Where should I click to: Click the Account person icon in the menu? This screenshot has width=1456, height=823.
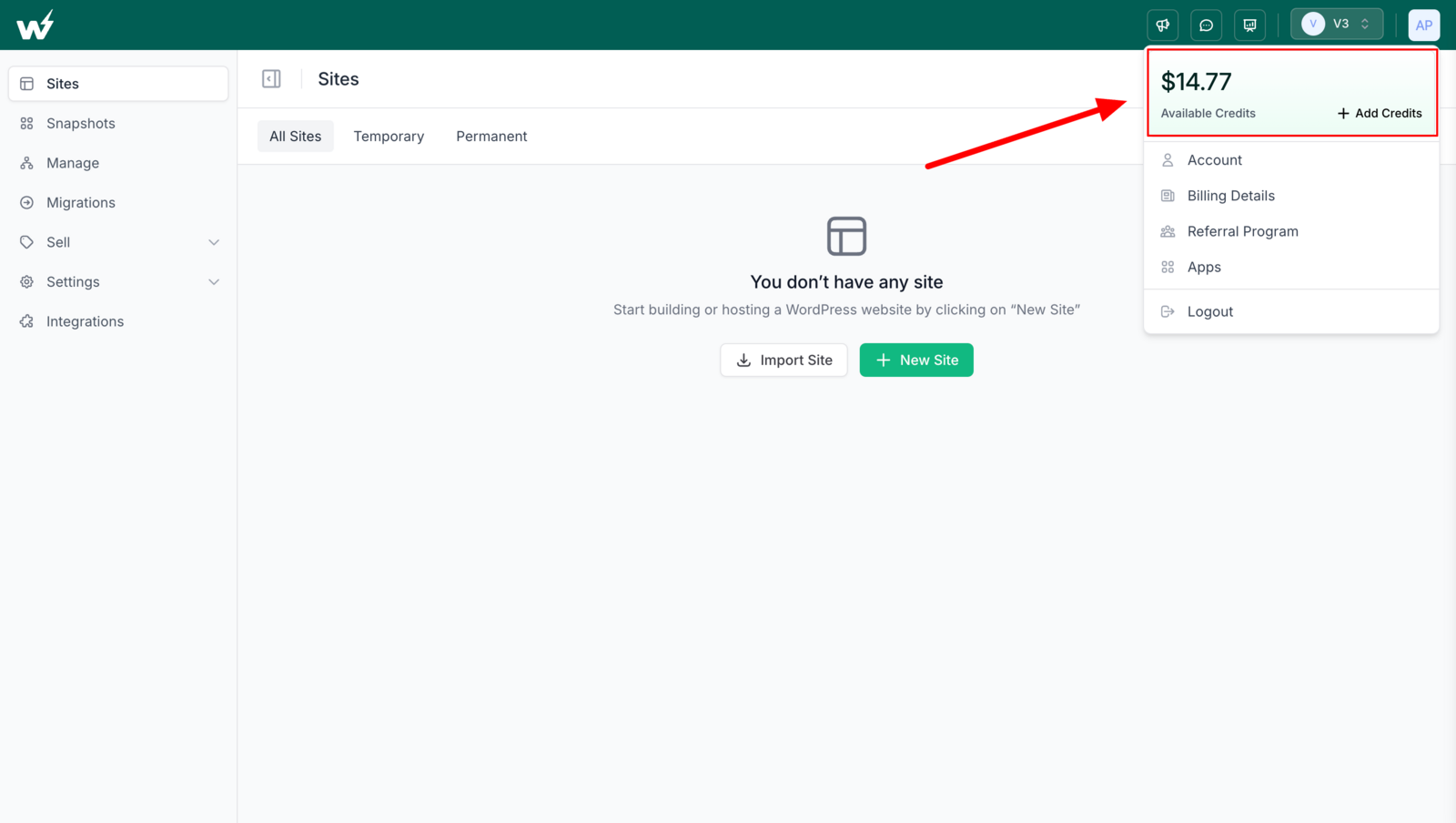point(1168,160)
